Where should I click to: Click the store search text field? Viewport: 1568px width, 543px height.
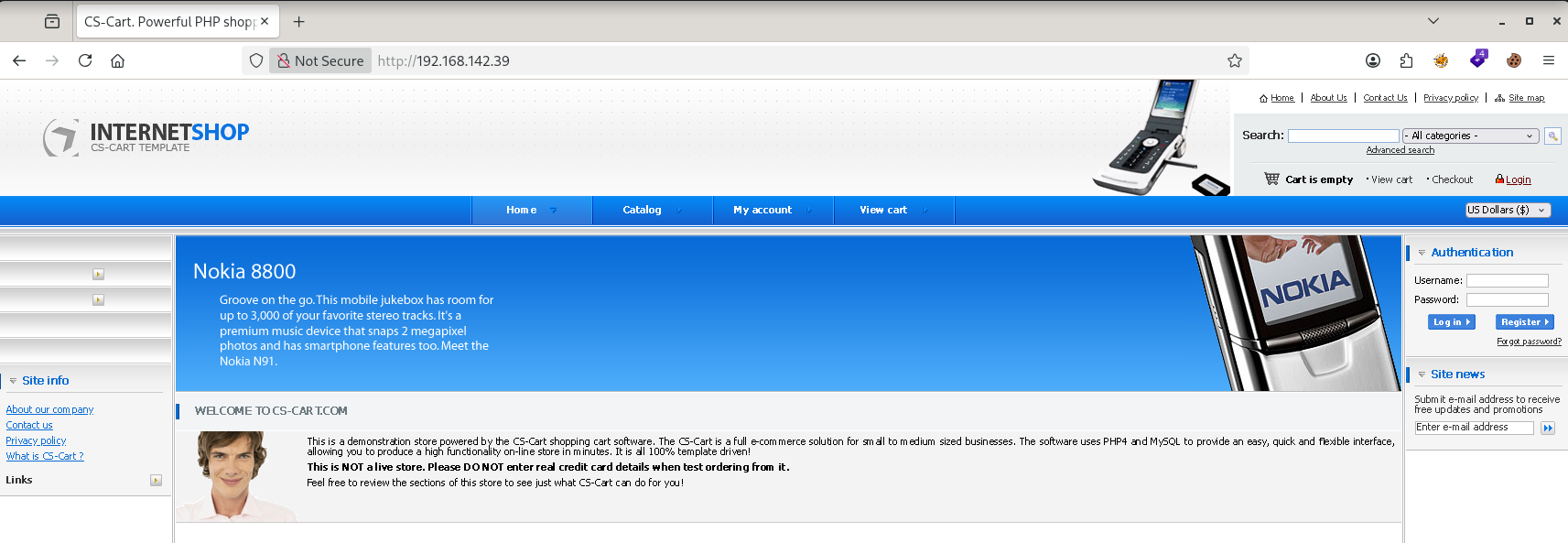1343,136
